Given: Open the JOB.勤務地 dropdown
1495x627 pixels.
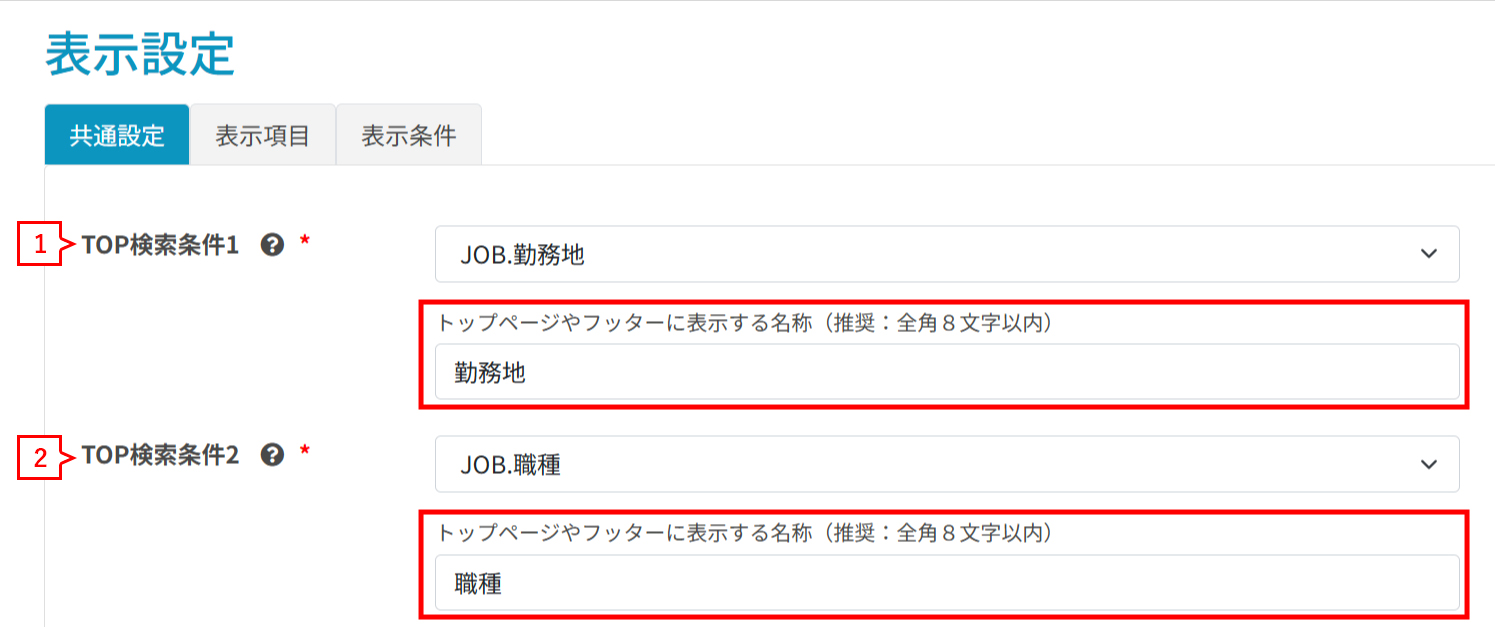Looking at the screenshot, I should [x=946, y=254].
